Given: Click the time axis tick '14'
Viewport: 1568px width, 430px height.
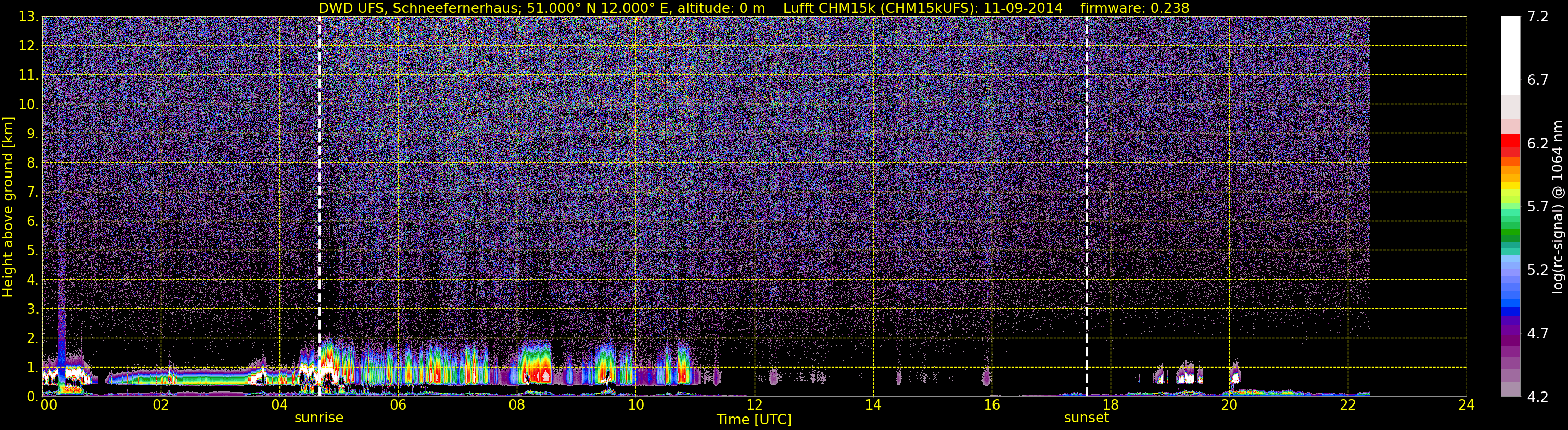Looking at the screenshot, I should (x=873, y=405).
